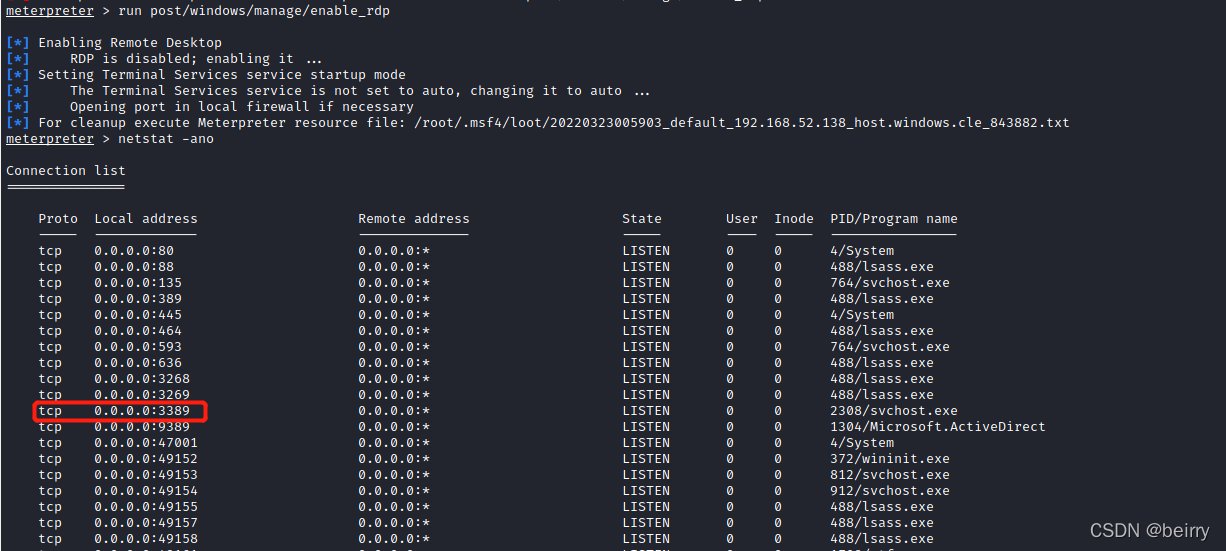Select local address 0.0.0.0:389
1226x551 pixels.
pyautogui.click(x=138, y=298)
